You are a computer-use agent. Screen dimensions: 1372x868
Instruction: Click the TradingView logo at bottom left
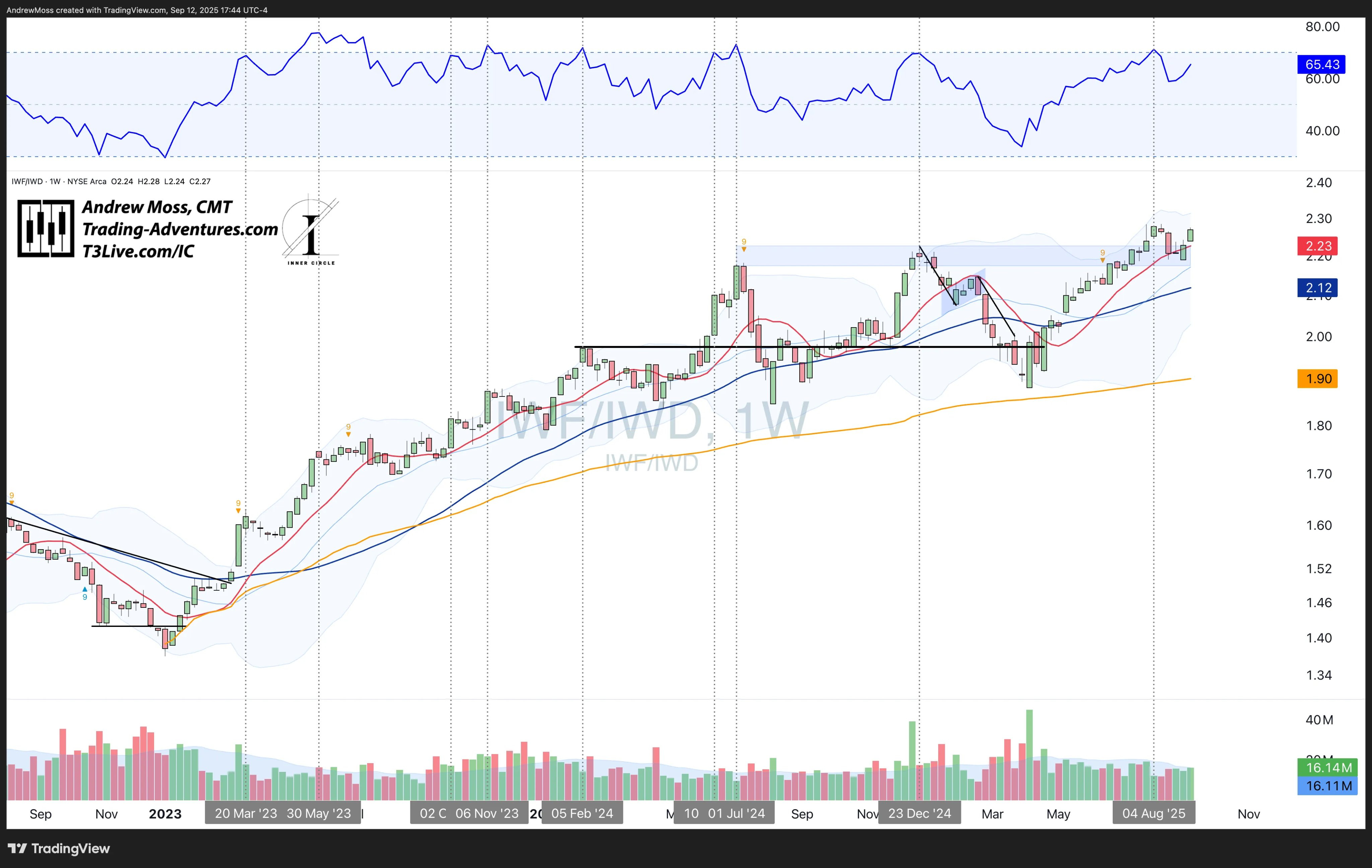click(x=59, y=848)
